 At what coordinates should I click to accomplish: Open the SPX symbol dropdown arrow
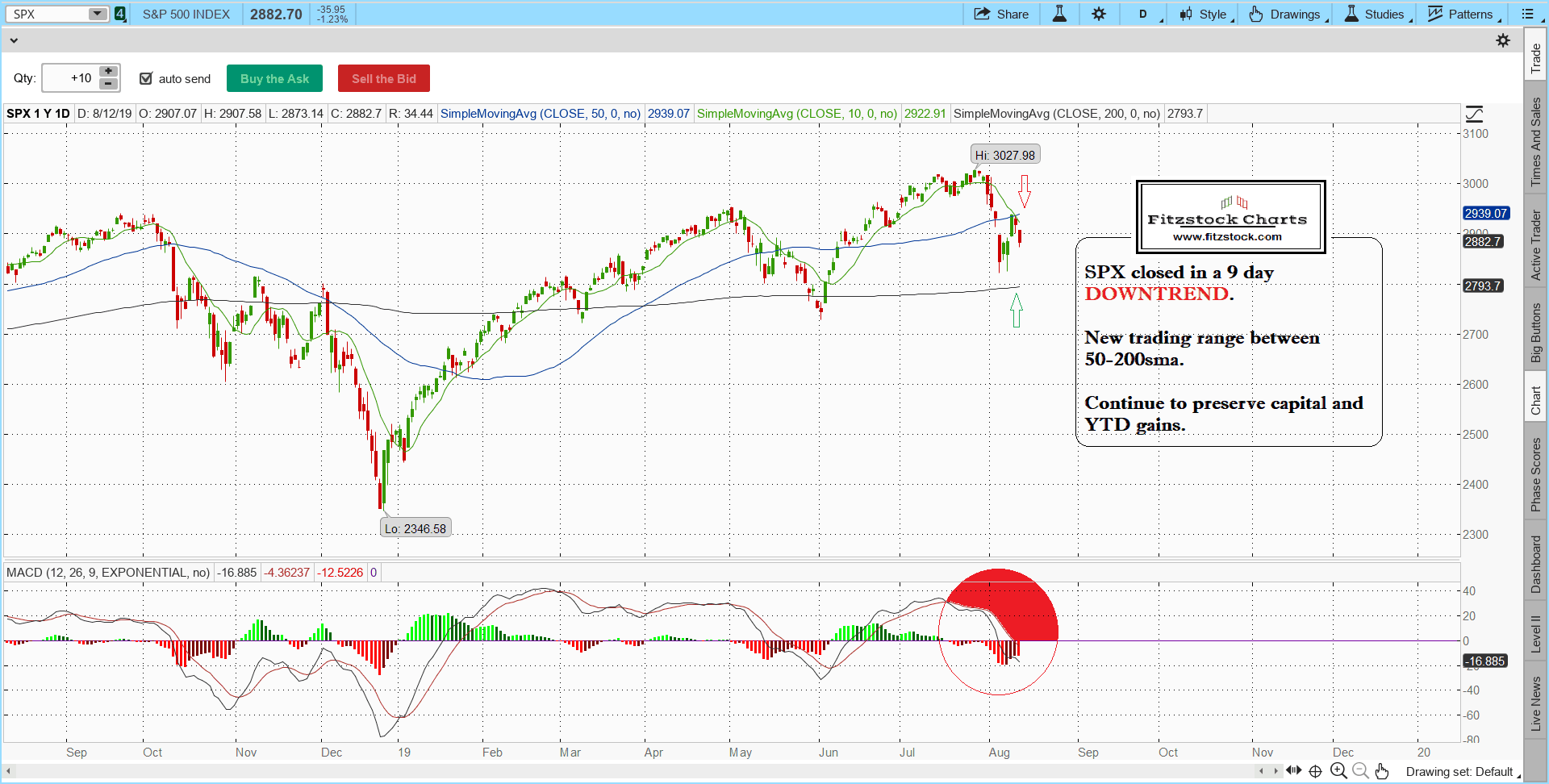coord(97,14)
